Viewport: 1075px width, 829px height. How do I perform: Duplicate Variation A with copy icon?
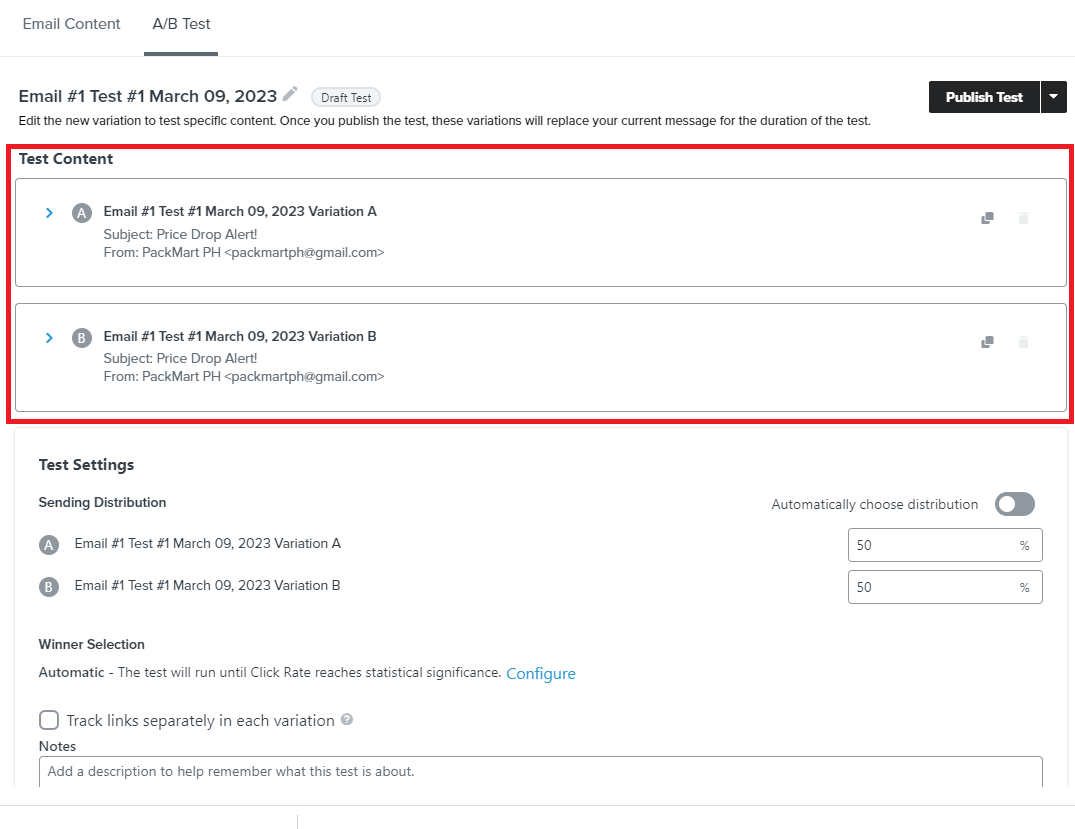point(987,218)
